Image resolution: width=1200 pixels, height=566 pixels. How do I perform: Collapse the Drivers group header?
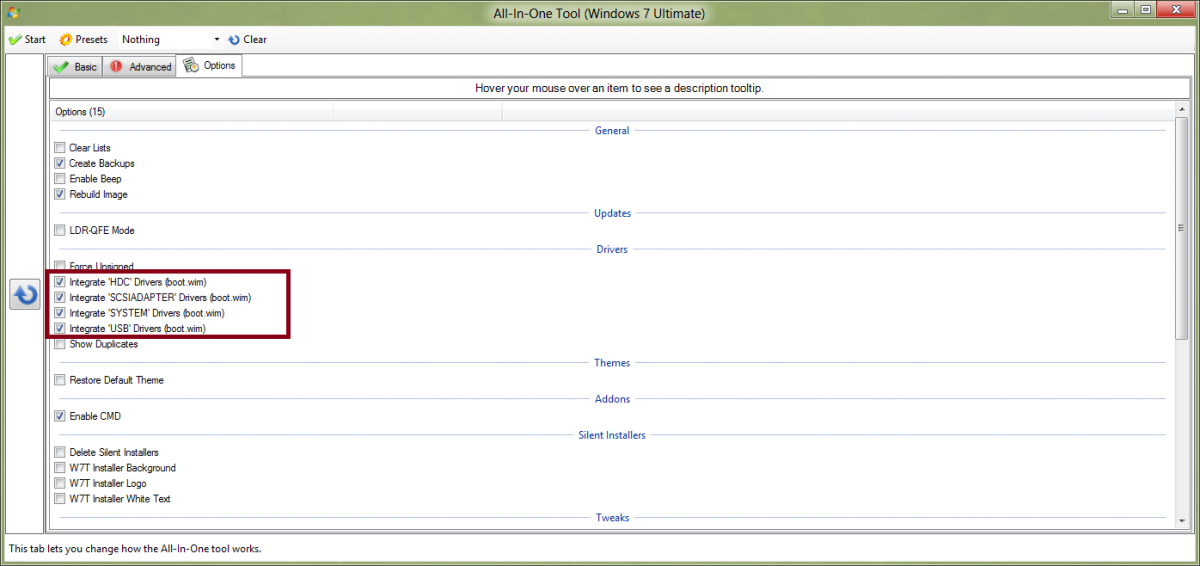[612, 249]
